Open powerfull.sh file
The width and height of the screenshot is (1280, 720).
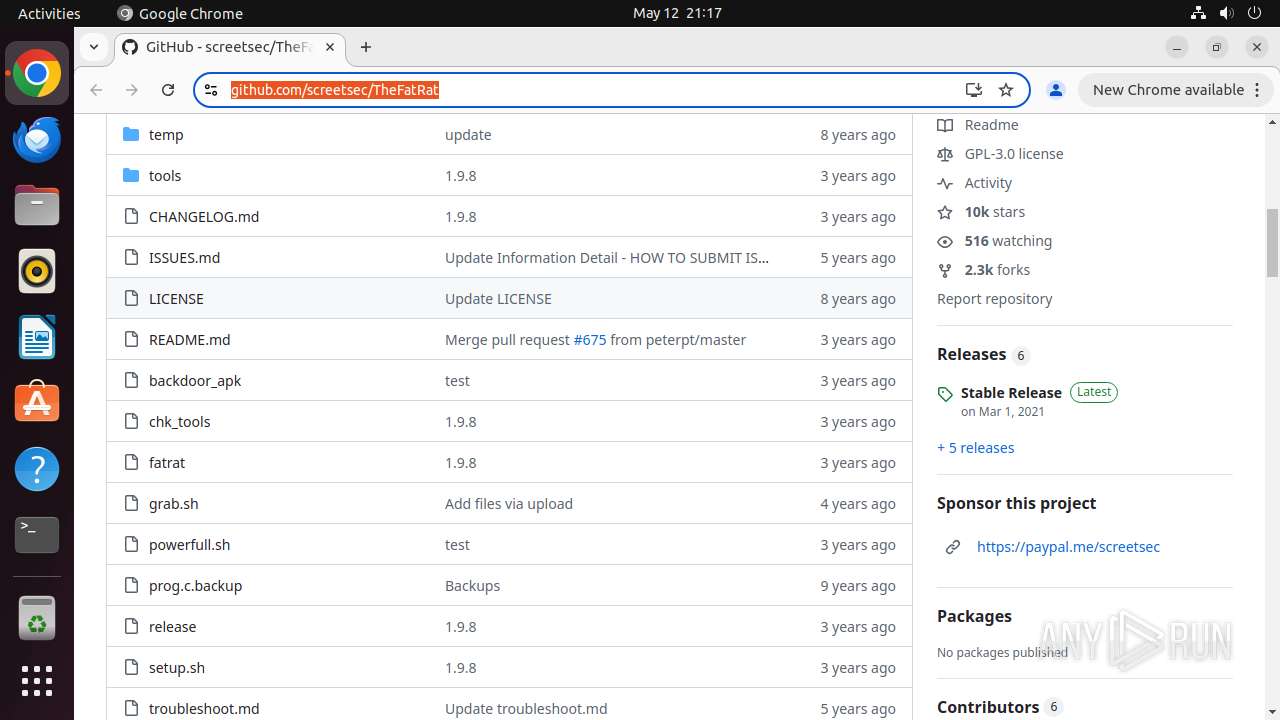coord(189,544)
